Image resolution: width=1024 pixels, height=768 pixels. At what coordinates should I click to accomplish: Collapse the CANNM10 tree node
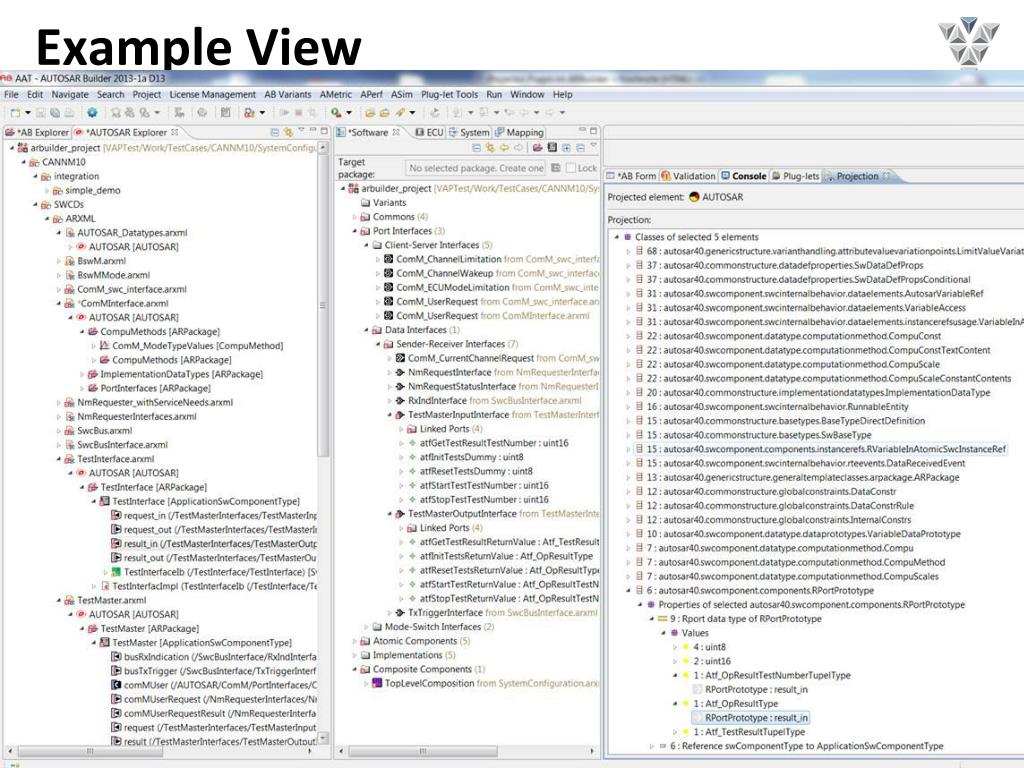click(24, 162)
